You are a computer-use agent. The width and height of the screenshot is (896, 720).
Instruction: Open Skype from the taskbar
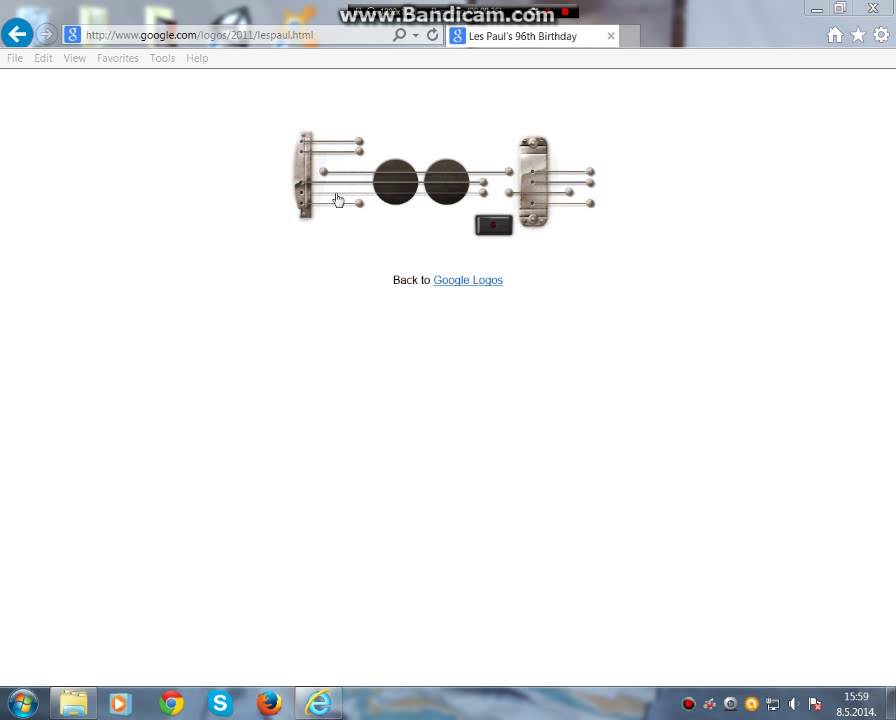coord(220,703)
